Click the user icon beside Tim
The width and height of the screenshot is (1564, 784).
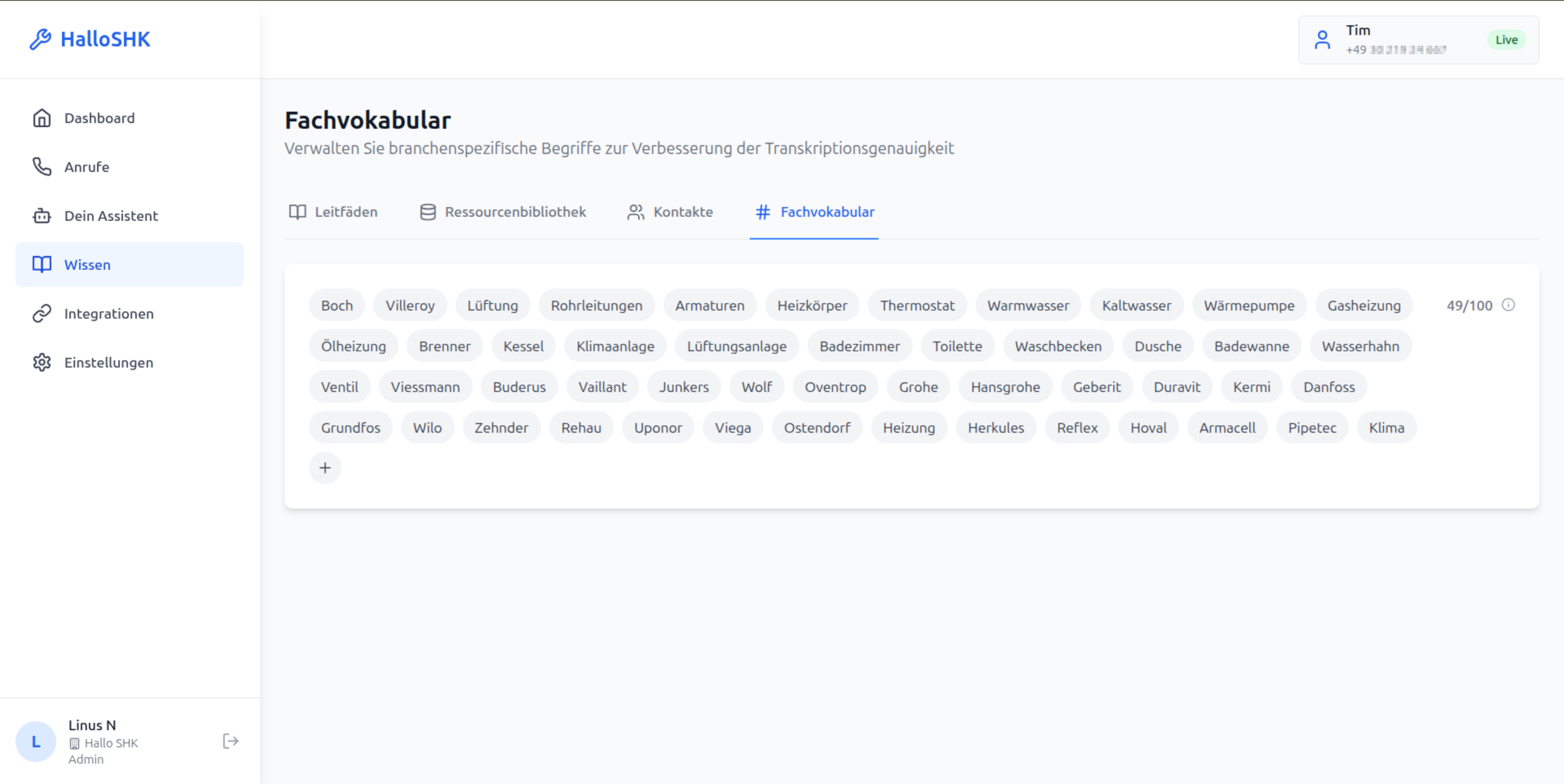point(1322,40)
